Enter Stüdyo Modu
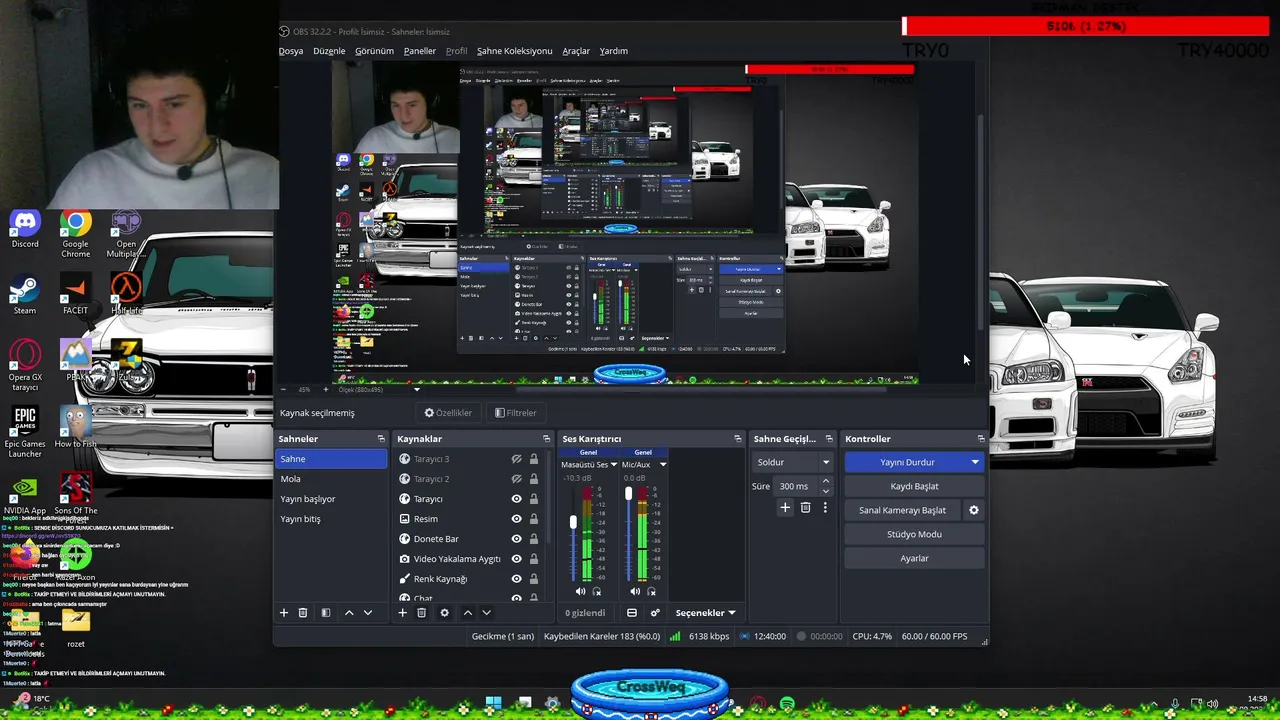The height and width of the screenshot is (720, 1280). pos(914,534)
